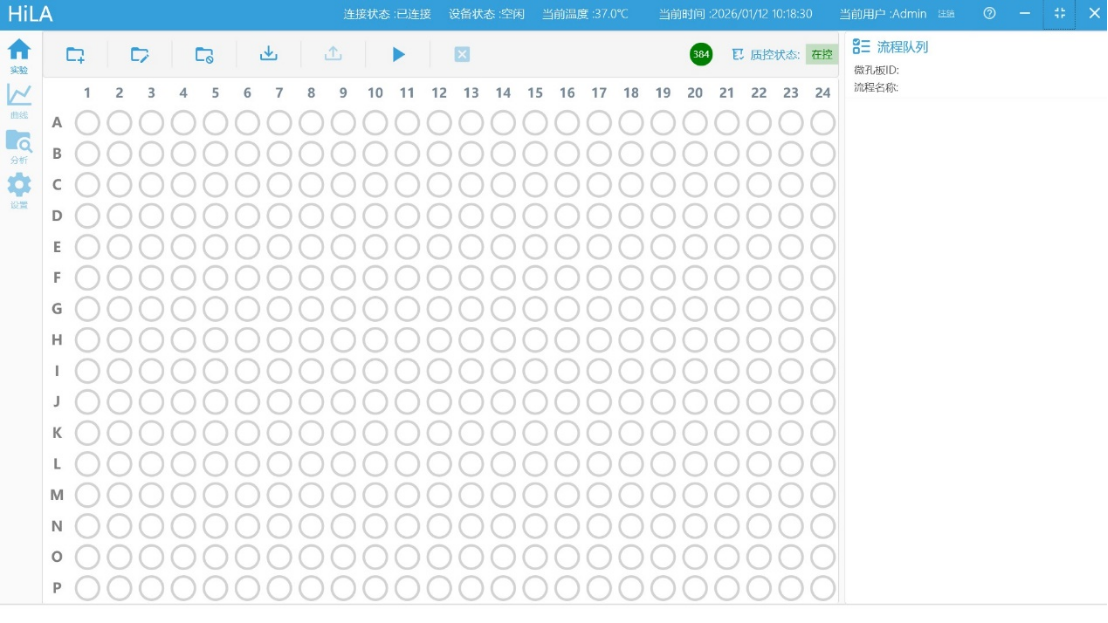Click the edit folder toolbar icon
Image resolution: width=1108 pixels, height=623 pixels.
click(140, 55)
